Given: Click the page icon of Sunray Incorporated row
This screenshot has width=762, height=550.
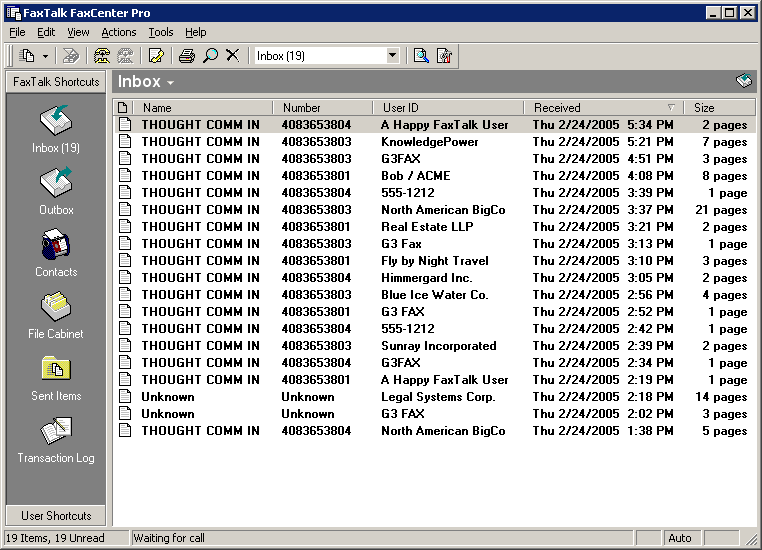Looking at the screenshot, I should coord(125,345).
